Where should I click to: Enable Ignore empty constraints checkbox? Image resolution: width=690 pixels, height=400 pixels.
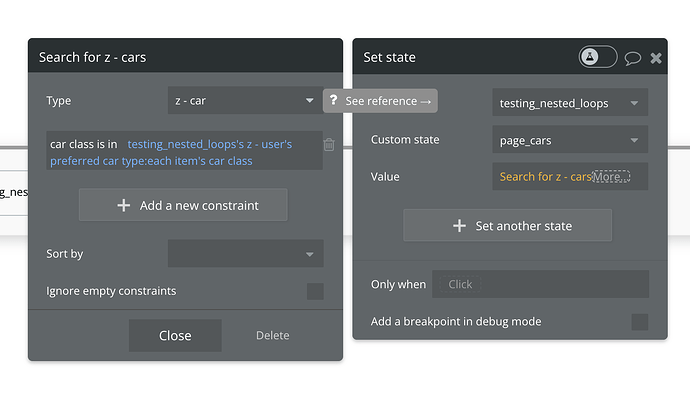point(315,292)
